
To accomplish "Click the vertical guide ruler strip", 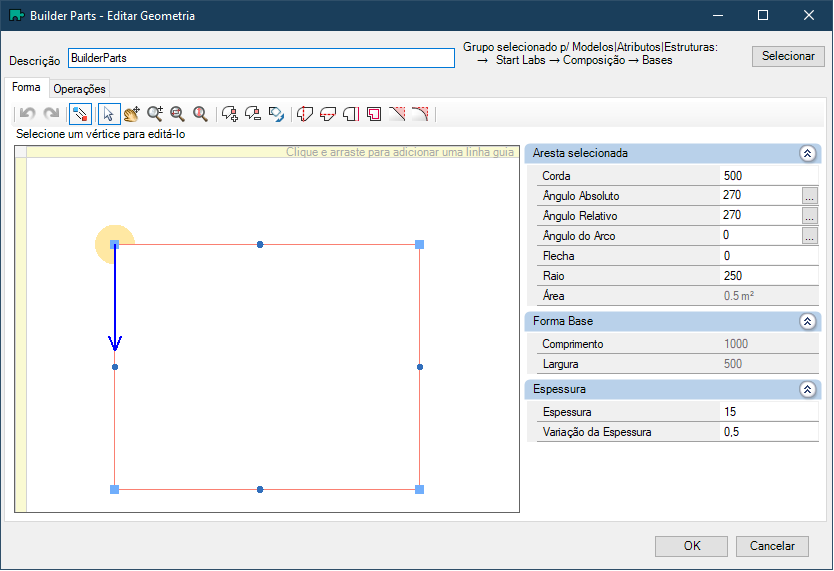I will click(21, 335).
